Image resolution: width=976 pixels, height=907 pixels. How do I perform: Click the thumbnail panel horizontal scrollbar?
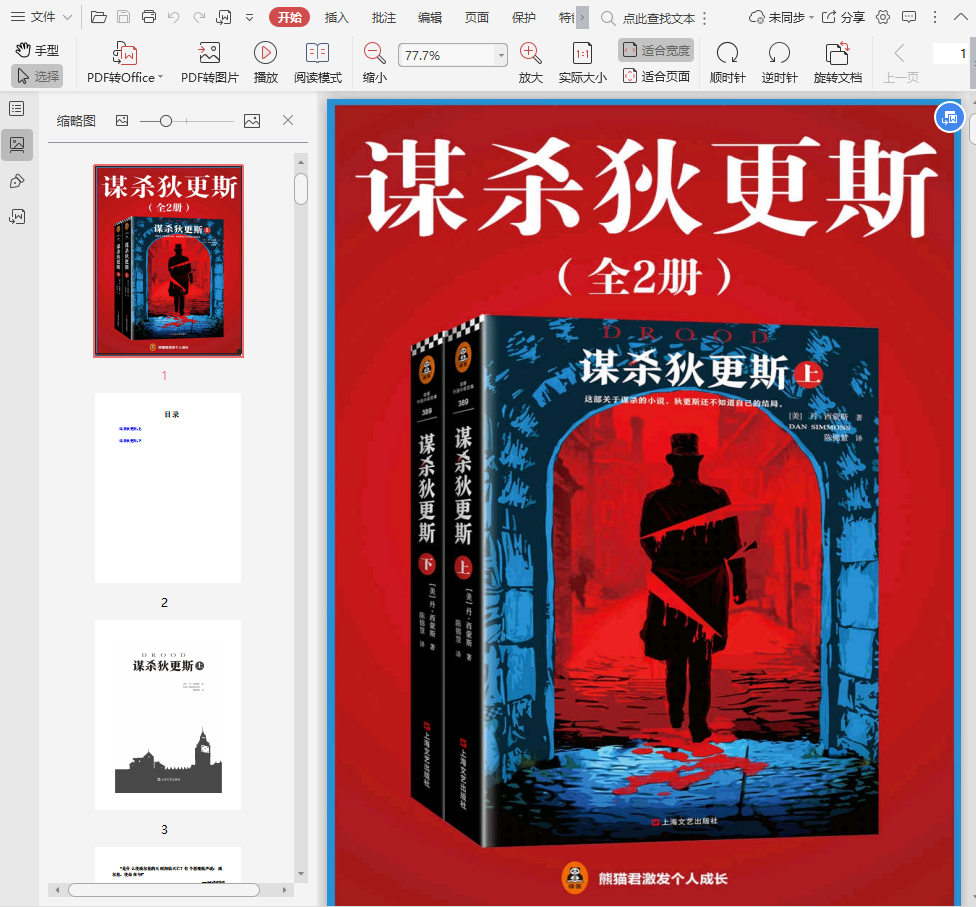[164, 890]
